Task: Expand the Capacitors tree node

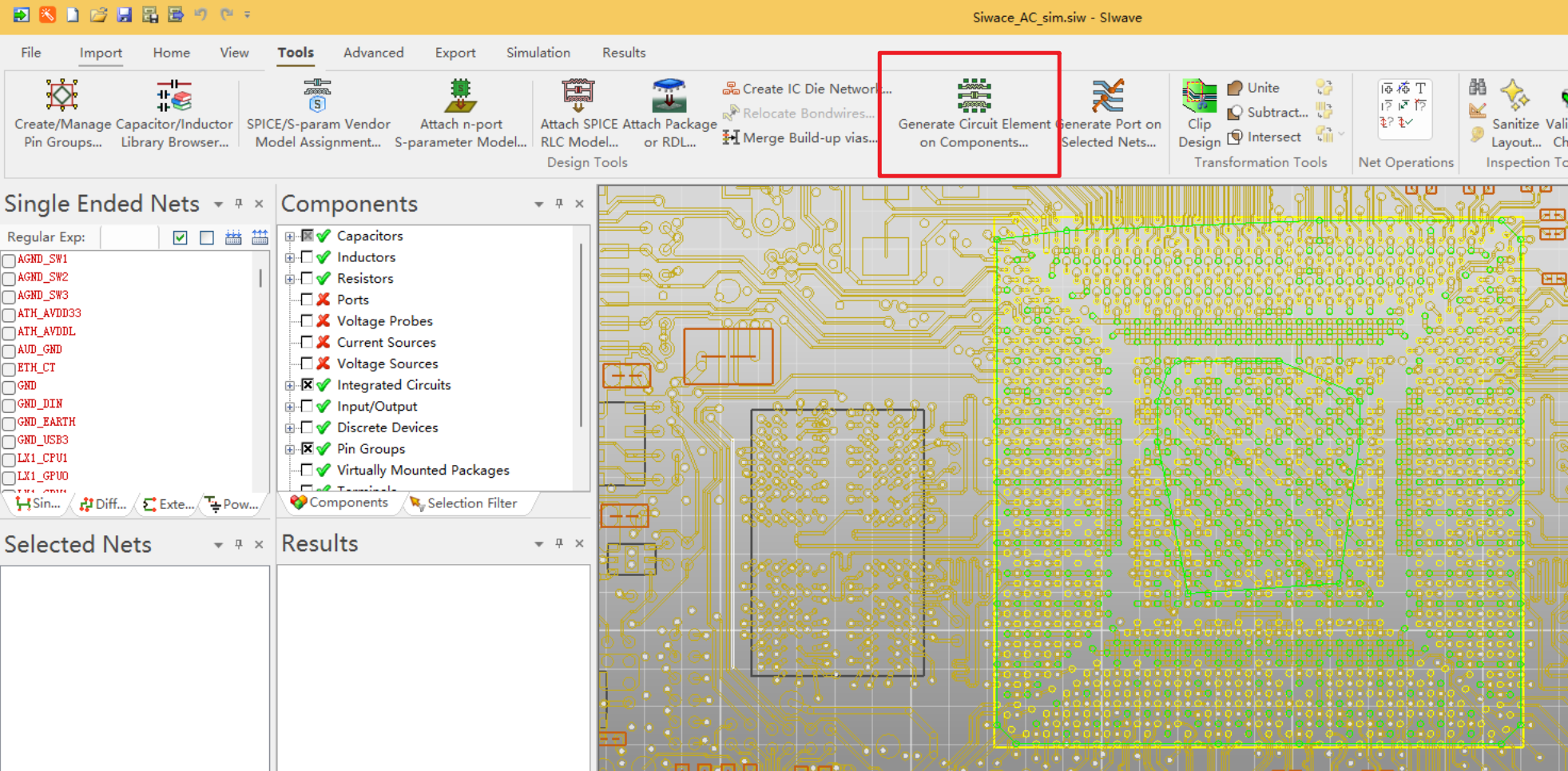Action: [x=290, y=236]
